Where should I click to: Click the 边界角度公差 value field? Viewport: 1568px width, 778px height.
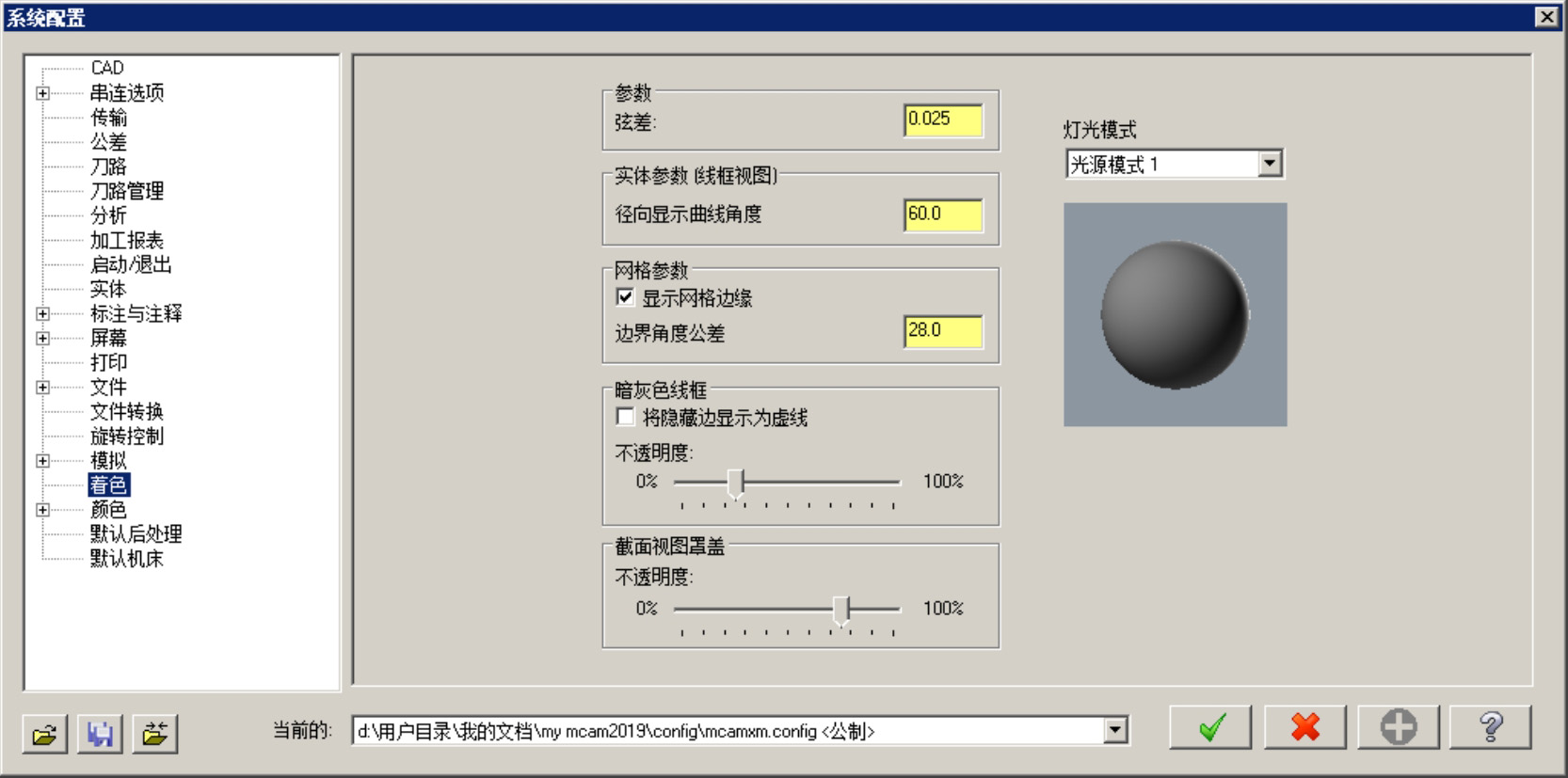click(942, 330)
